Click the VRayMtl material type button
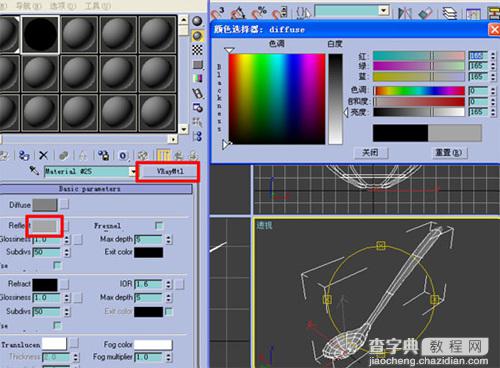Viewport: 500px width, 368px height. coord(170,171)
